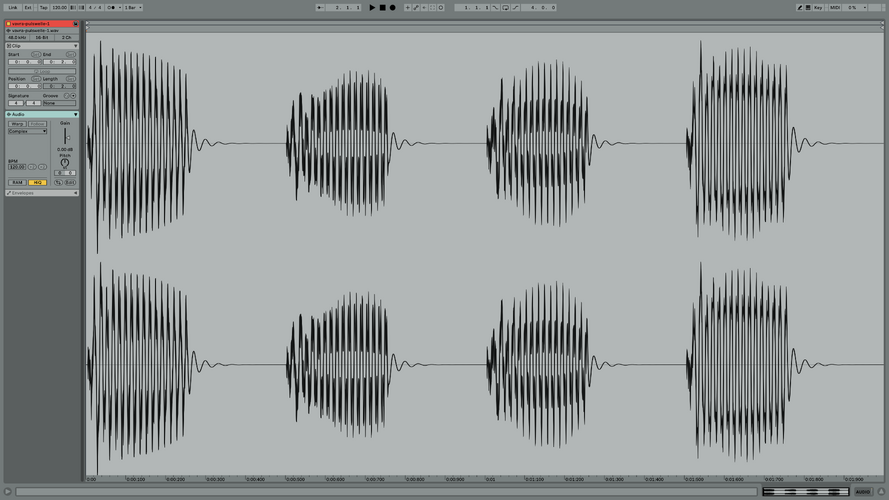Click the Tap tempo button
This screenshot has height=500, width=889.
point(44,7)
